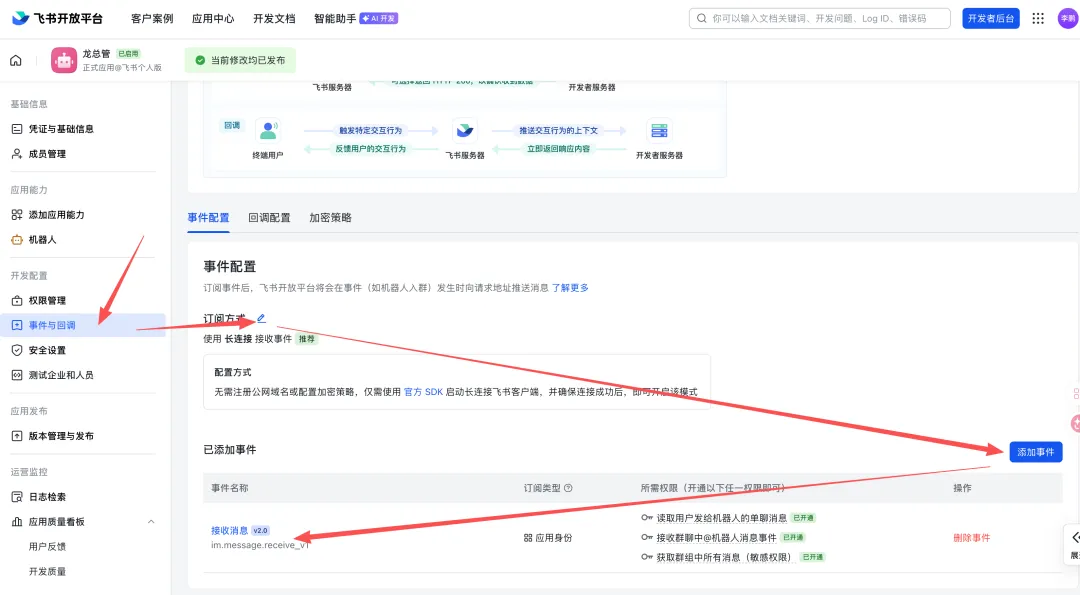This screenshot has width=1080, height=595.
Task: Click the v2.0 version tag
Action: pyautogui.click(x=260, y=530)
